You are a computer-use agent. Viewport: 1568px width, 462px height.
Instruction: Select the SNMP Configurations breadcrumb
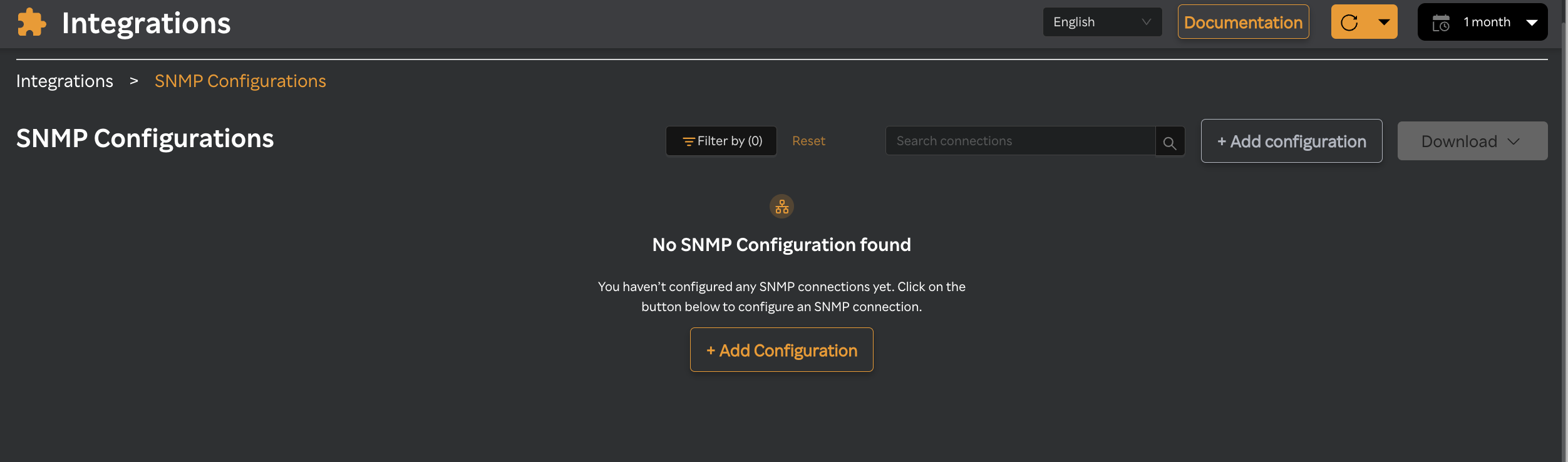[x=240, y=81]
